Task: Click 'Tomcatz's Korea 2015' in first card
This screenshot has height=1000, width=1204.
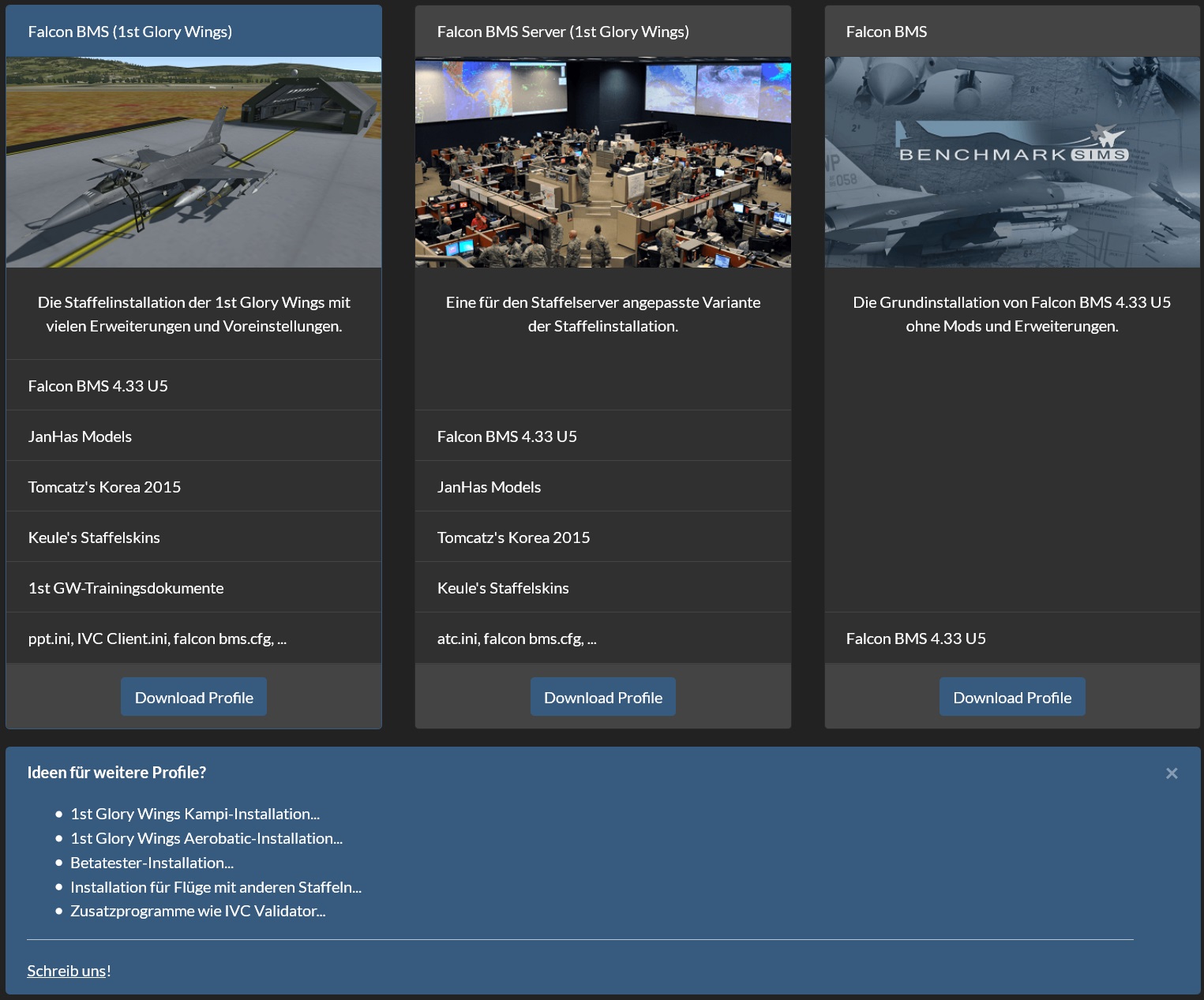Action: pos(193,486)
